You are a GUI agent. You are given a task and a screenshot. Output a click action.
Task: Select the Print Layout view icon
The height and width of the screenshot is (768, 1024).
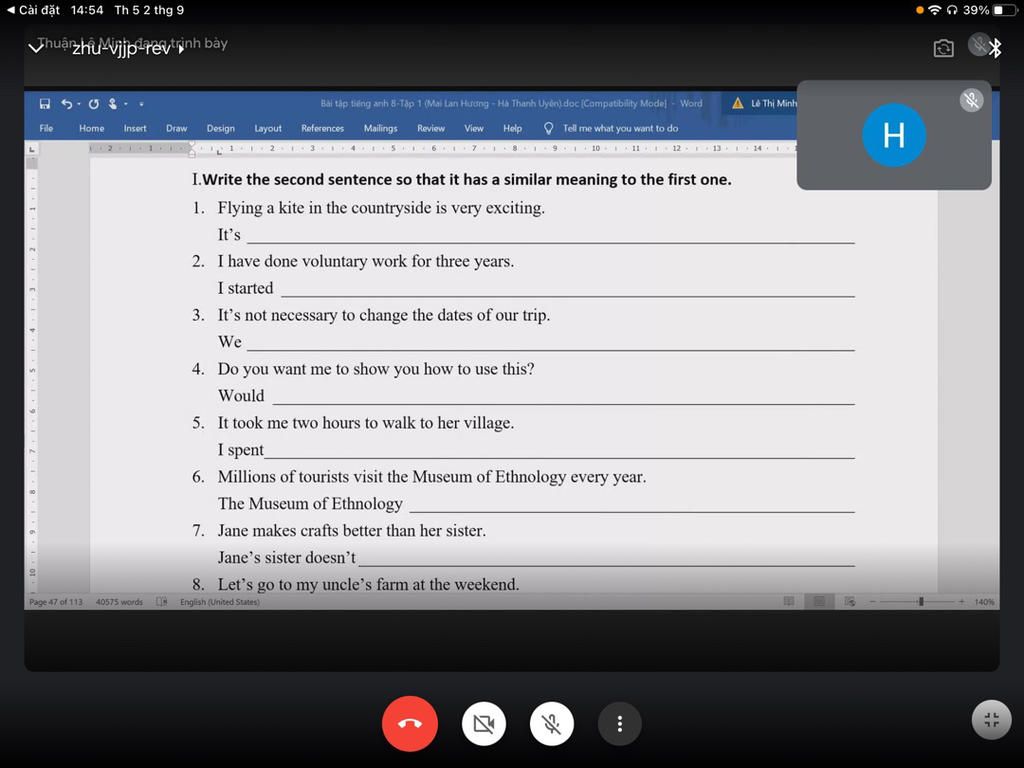pos(819,601)
